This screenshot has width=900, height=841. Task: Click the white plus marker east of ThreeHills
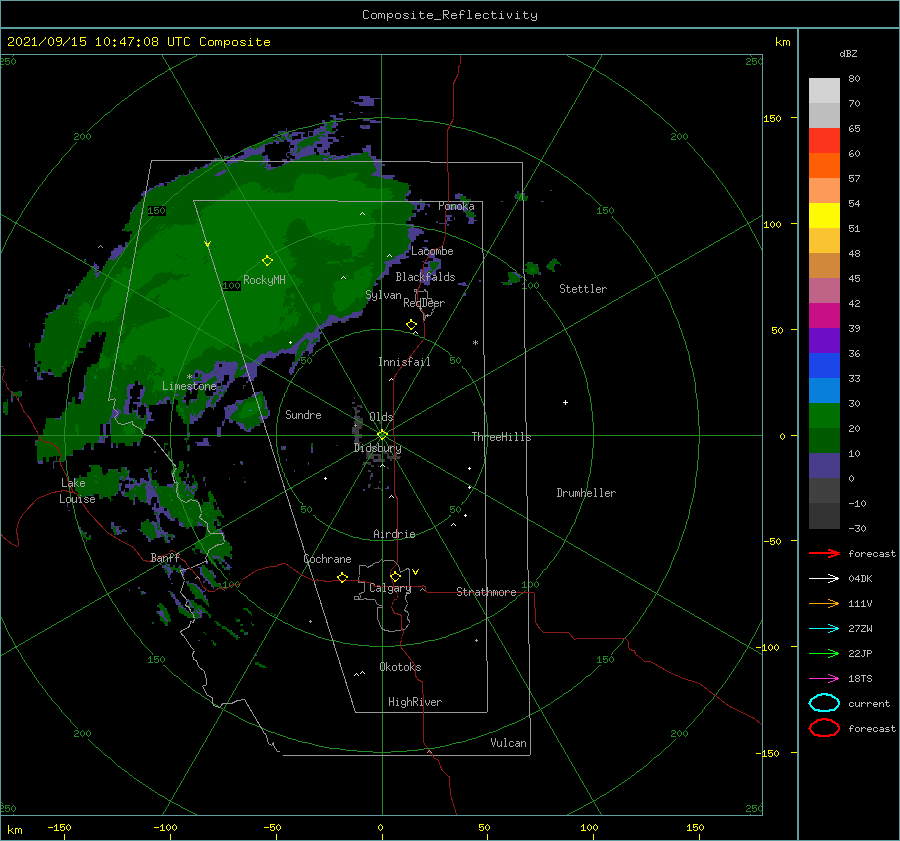[x=565, y=402]
